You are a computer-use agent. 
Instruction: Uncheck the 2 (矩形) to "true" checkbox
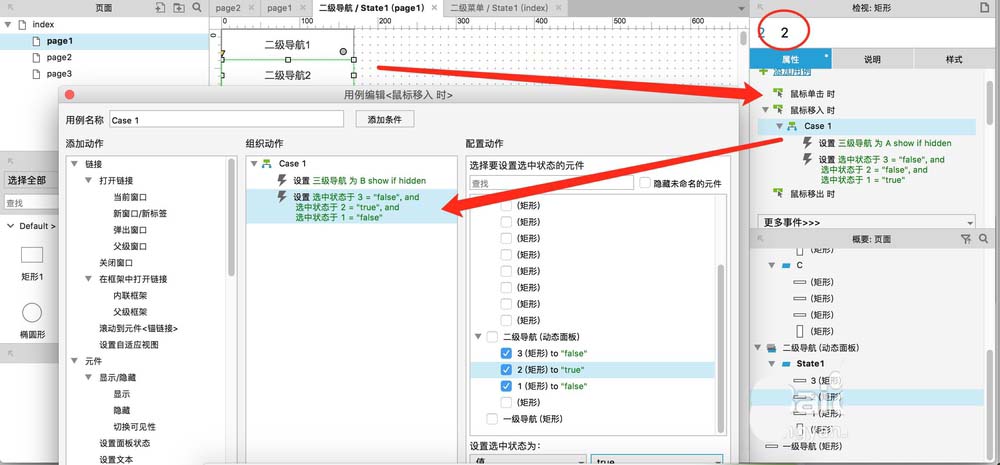pyautogui.click(x=506, y=369)
